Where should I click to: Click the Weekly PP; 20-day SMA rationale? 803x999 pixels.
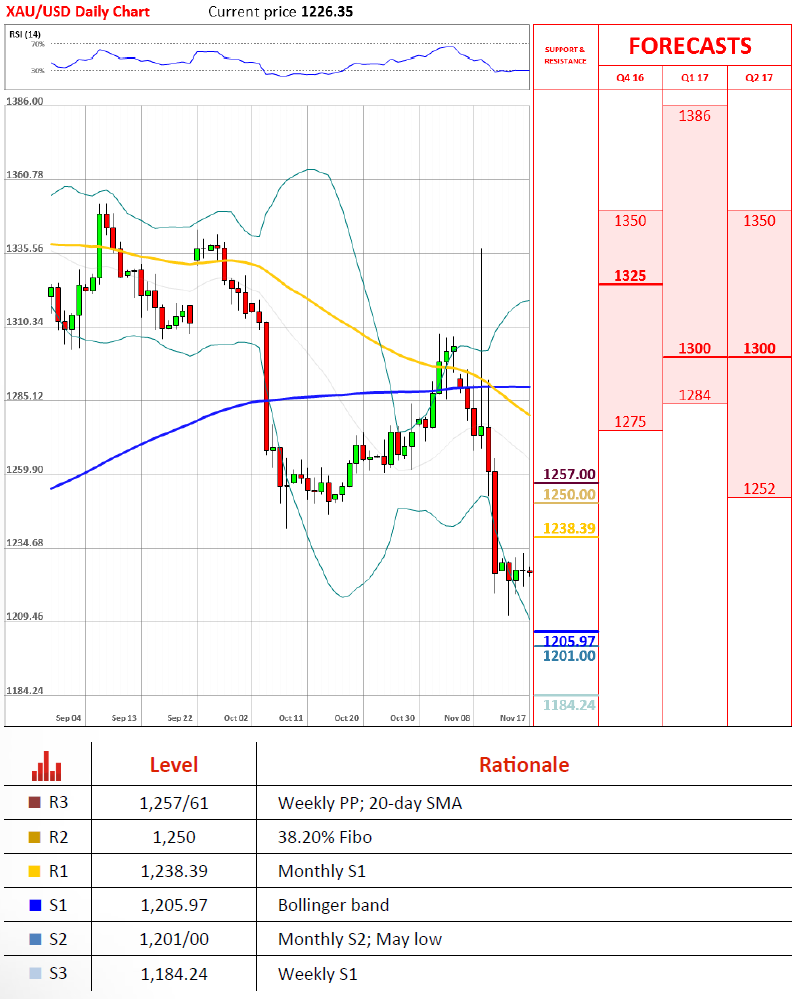point(370,803)
